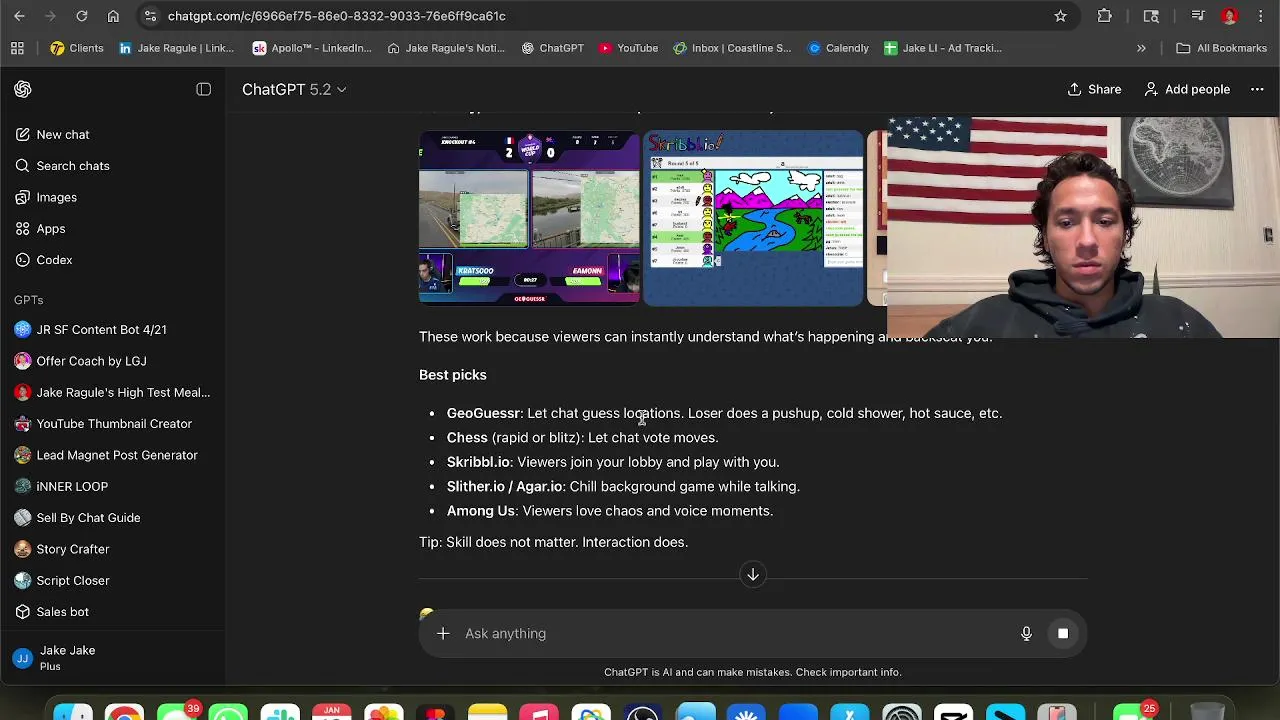Open the browser Extensions puzzle icon
1280x720 pixels.
1105,16
